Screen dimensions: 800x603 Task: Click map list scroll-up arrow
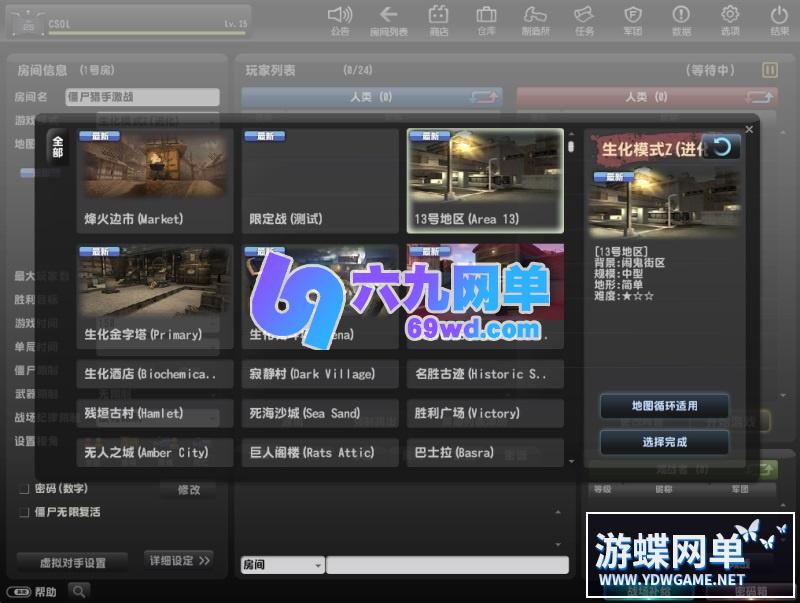click(x=571, y=134)
